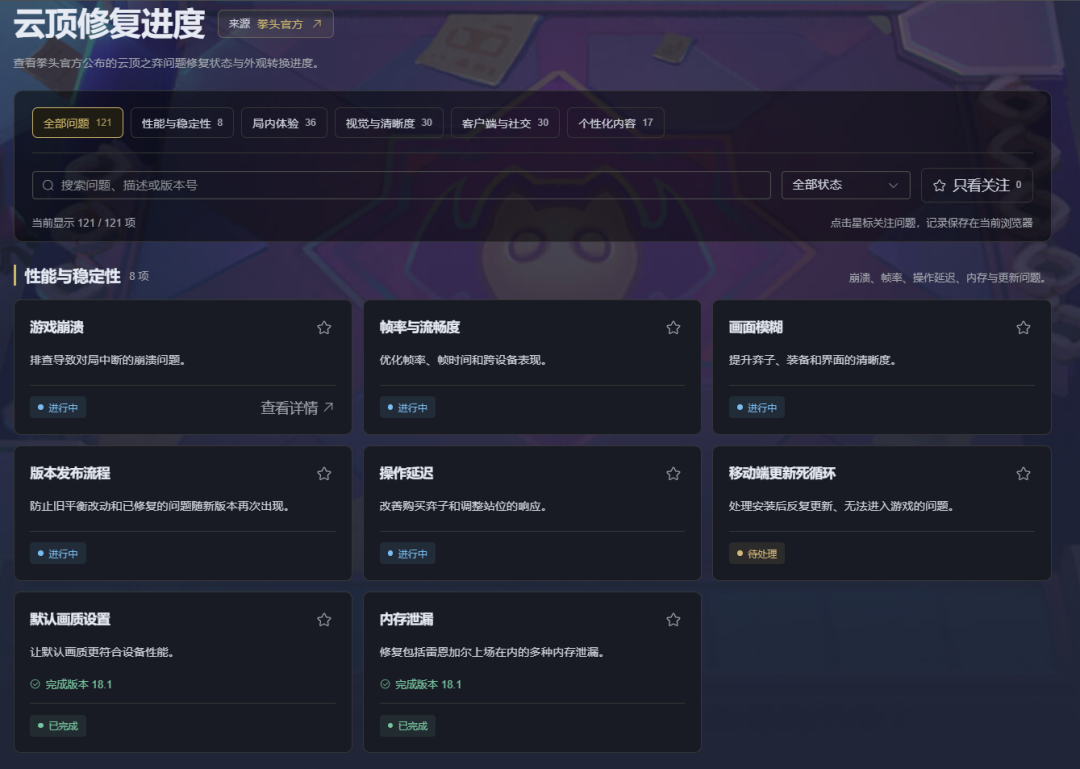1080x769 pixels.
Task: Click 完成版本 18.1 on 默认画质设置
Action: 71,684
